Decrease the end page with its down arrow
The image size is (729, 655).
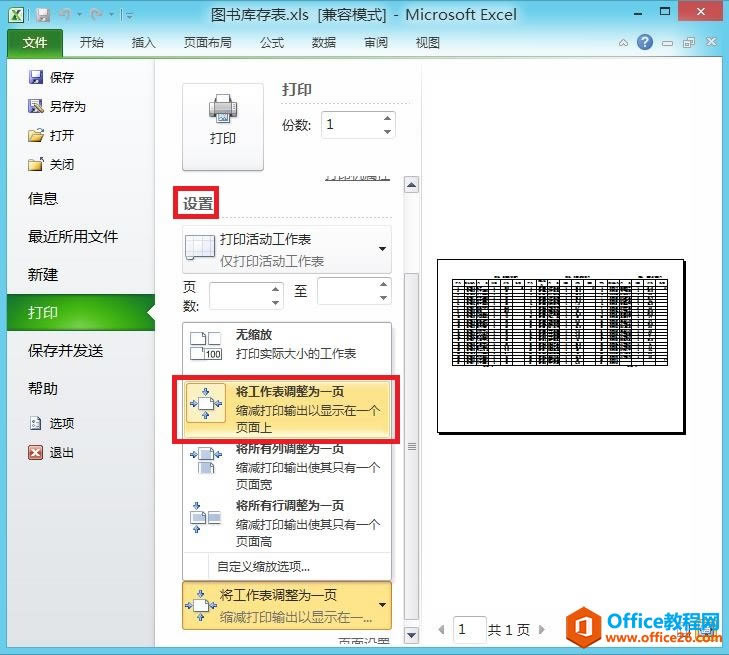click(383, 298)
